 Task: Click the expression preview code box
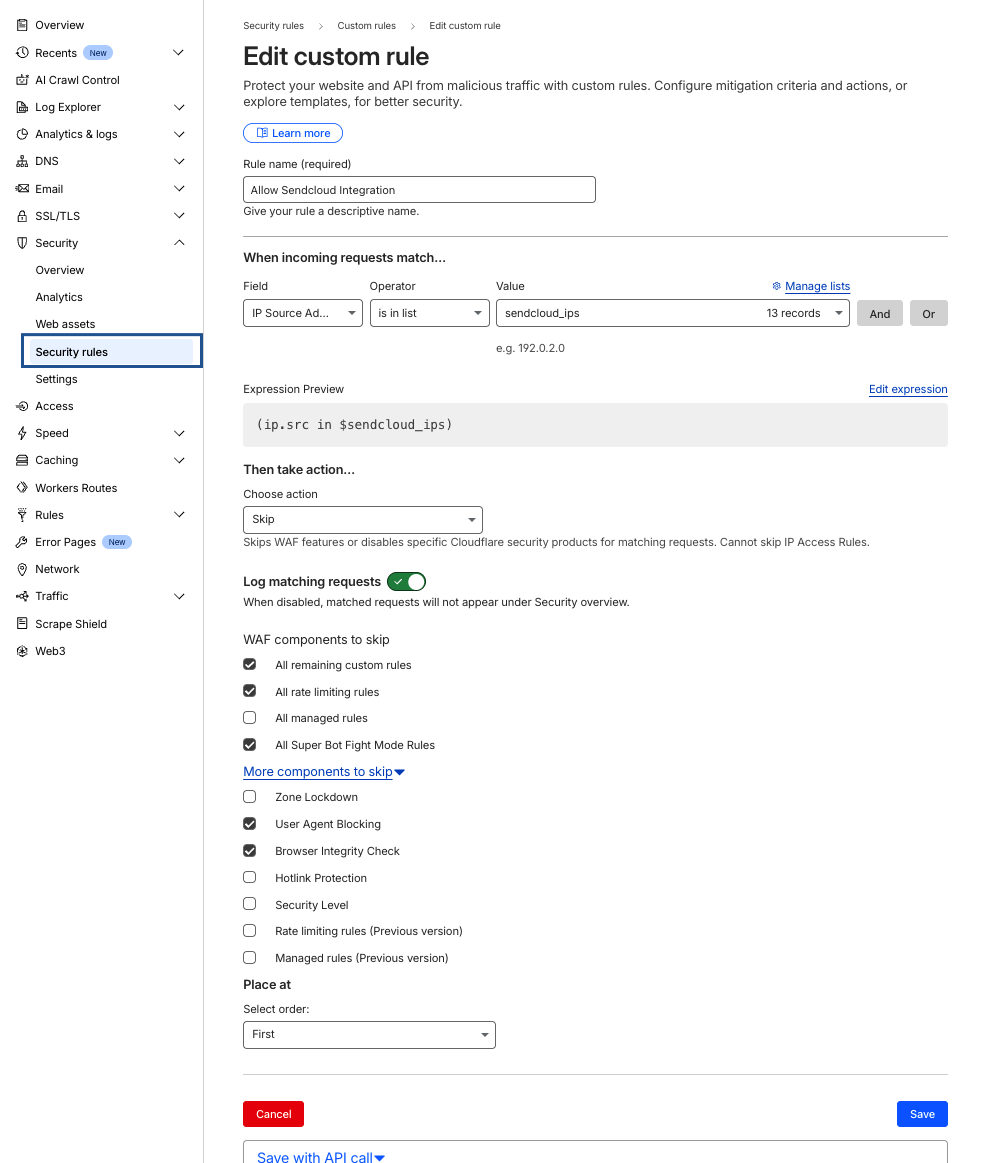point(596,425)
